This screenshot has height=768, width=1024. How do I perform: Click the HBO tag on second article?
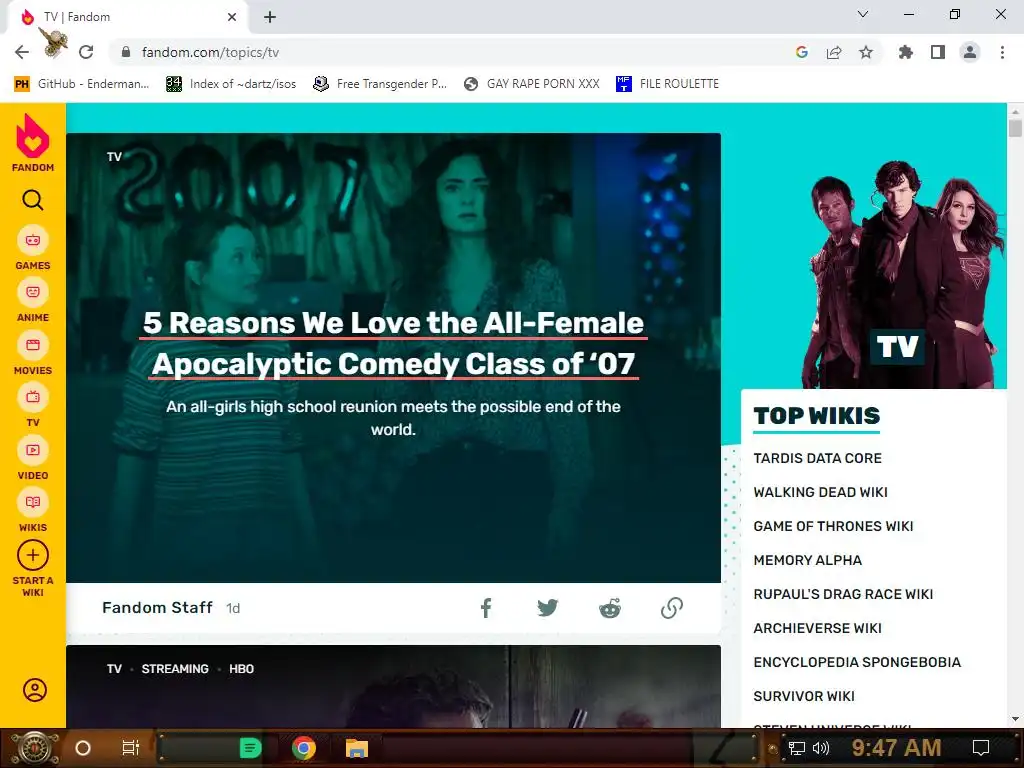[241, 669]
